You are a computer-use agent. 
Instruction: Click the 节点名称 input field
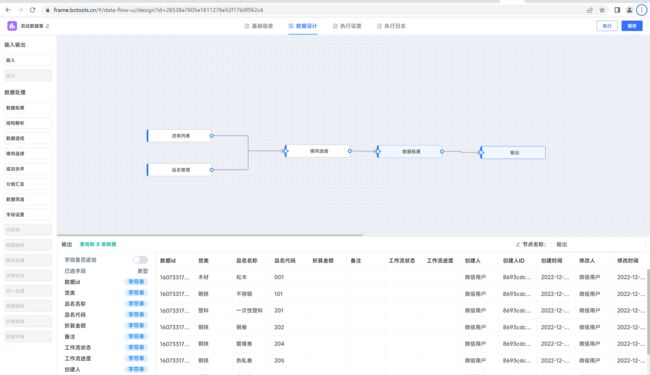point(598,244)
